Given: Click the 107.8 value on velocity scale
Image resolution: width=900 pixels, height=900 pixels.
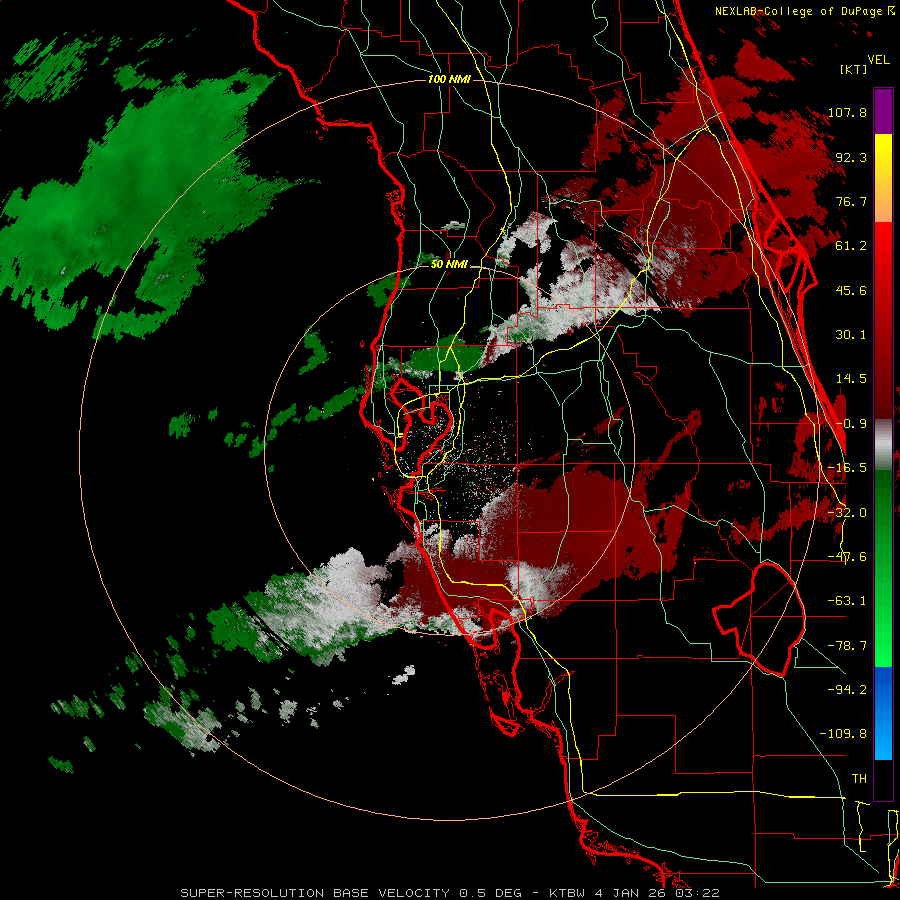Looking at the screenshot, I should pos(848,112).
